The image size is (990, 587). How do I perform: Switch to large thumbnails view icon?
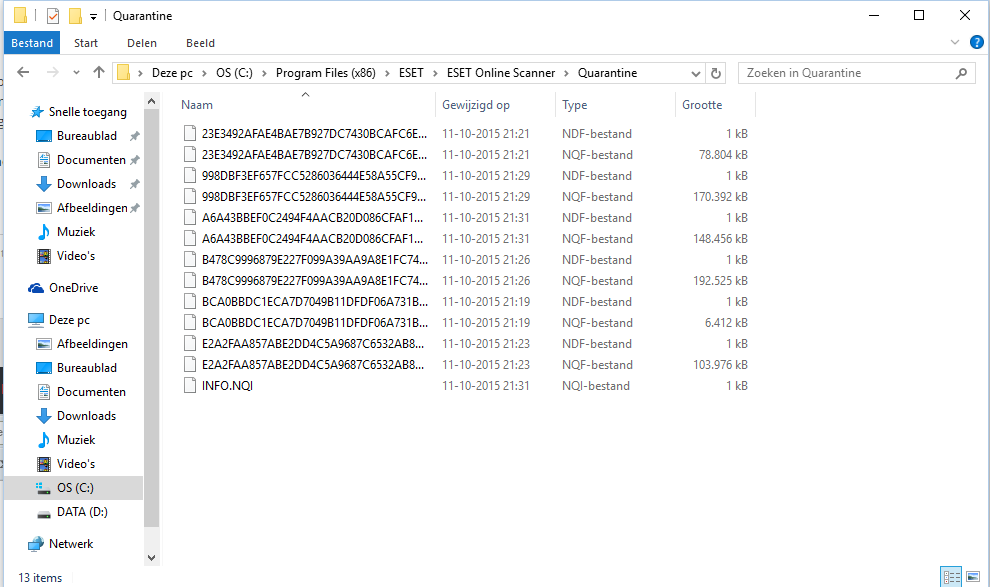973,576
